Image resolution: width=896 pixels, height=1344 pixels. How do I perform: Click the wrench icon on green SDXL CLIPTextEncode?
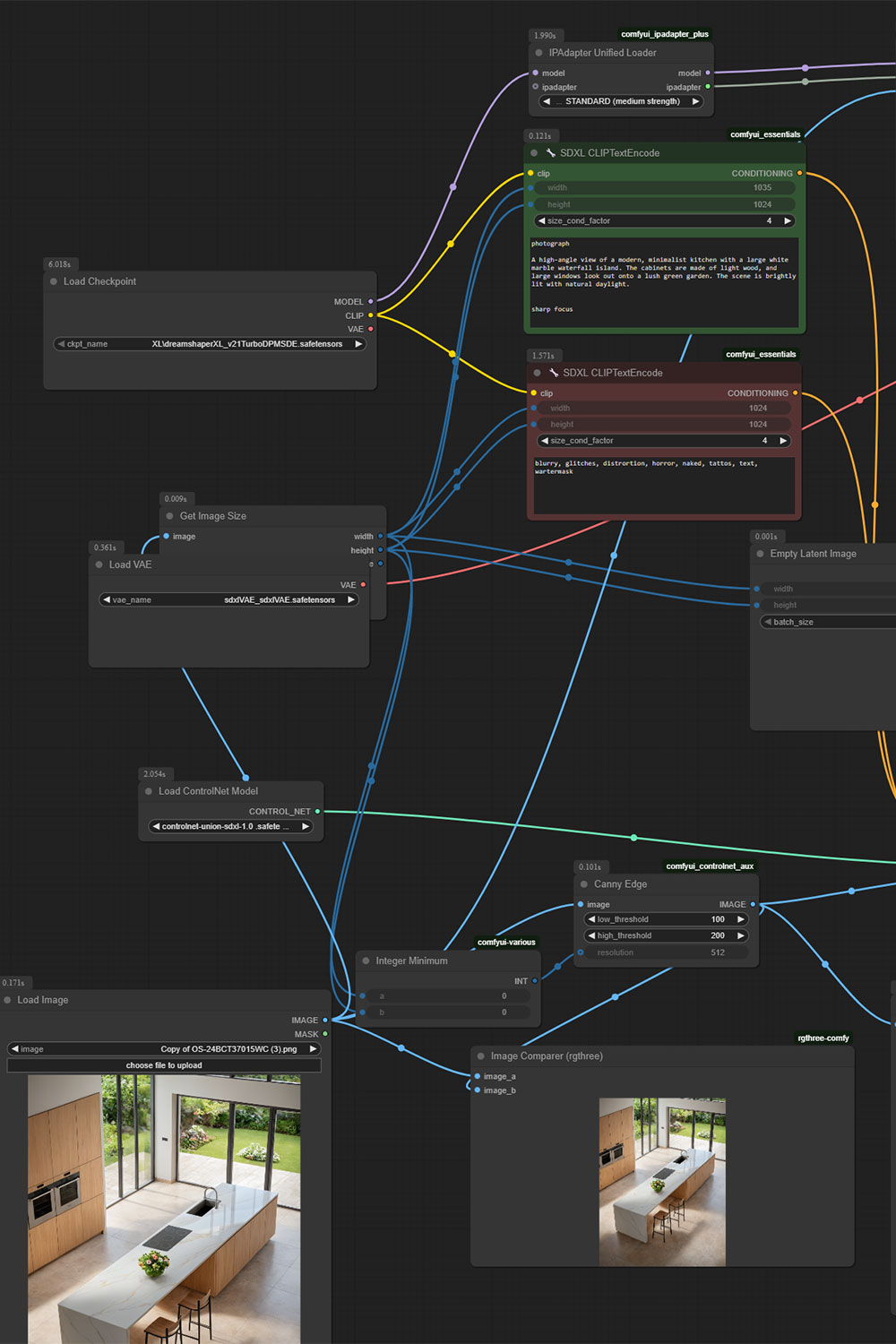pyautogui.click(x=550, y=153)
